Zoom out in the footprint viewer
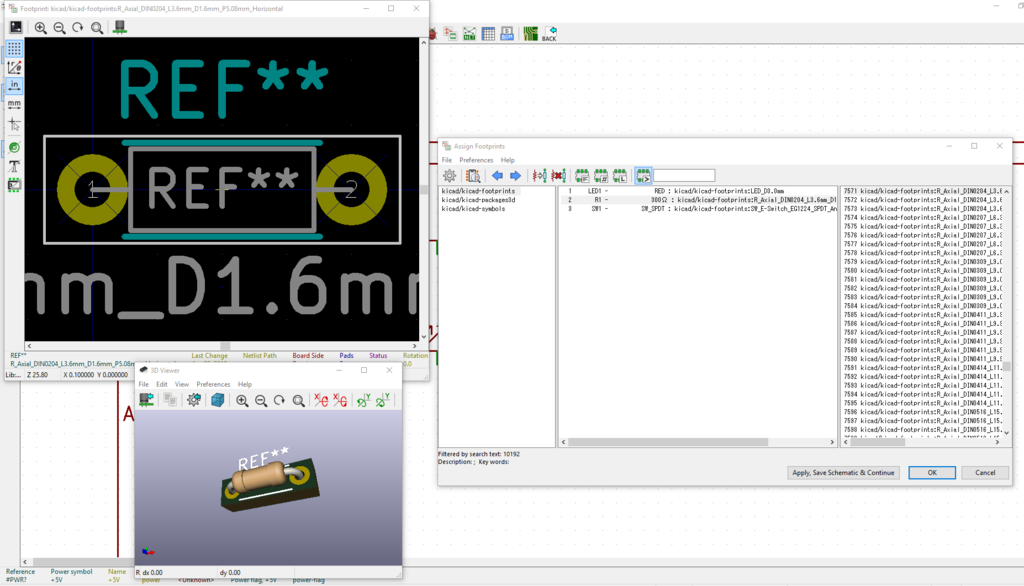Image resolution: width=1024 pixels, height=586 pixels. pyautogui.click(x=59, y=27)
